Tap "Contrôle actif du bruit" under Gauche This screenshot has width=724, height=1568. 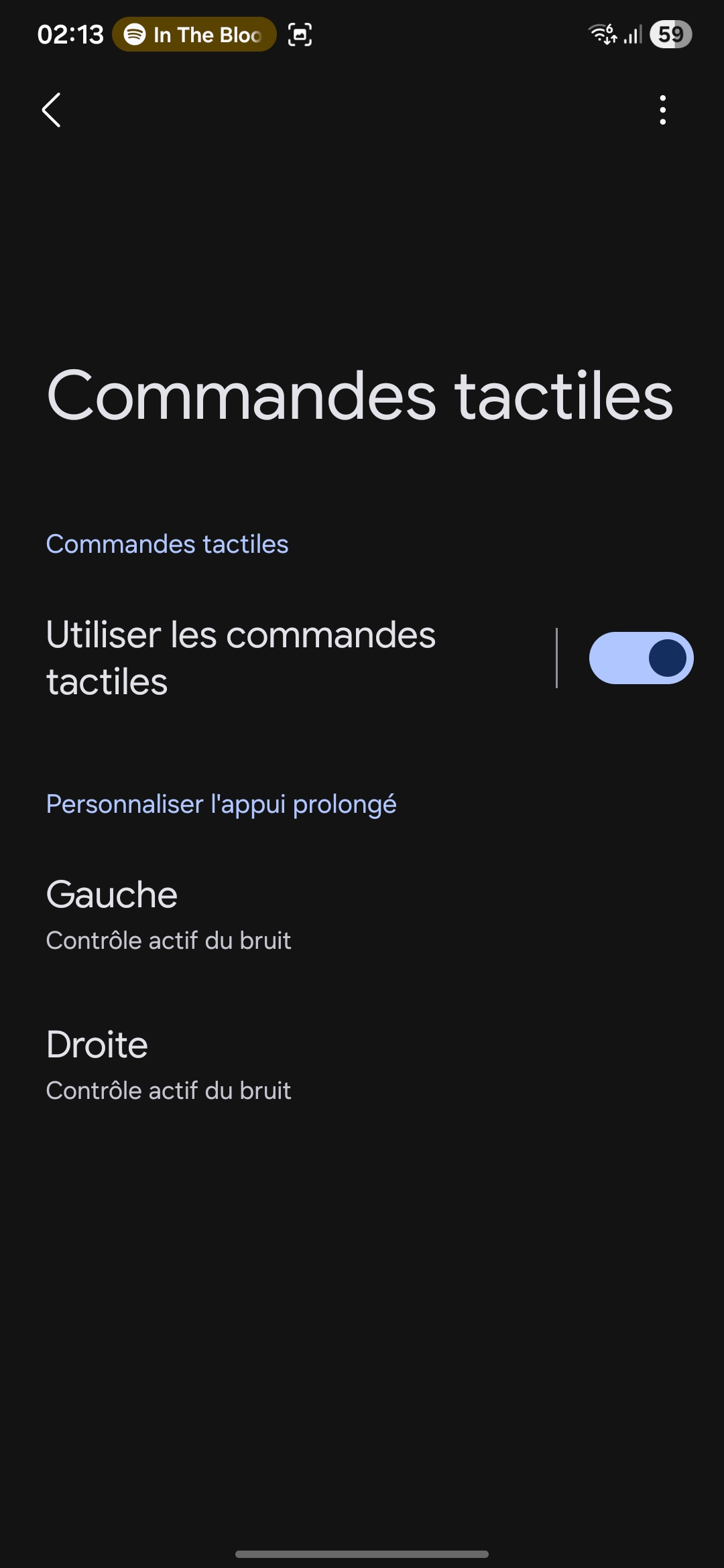pyautogui.click(x=168, y=941)
